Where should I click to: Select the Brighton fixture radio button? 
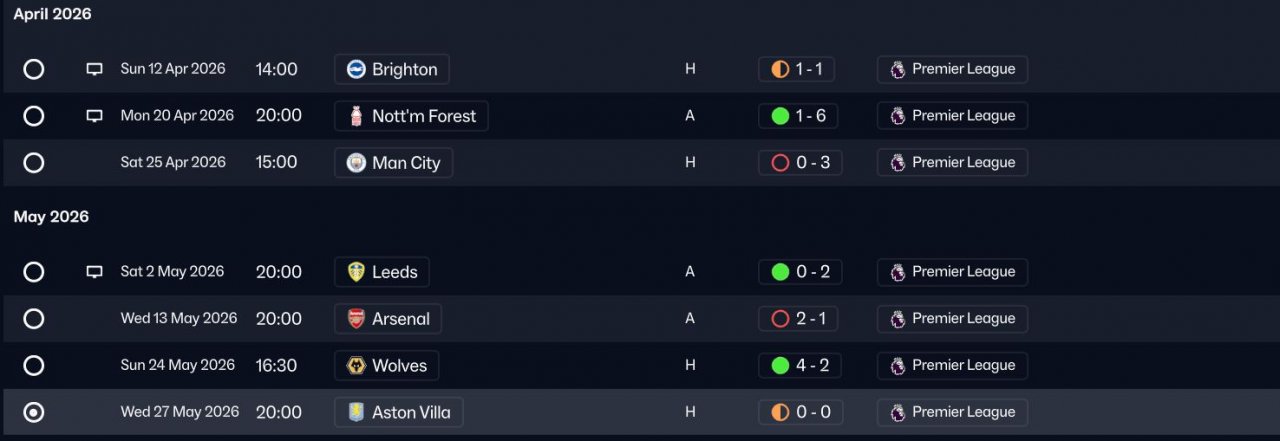point(34,69)
